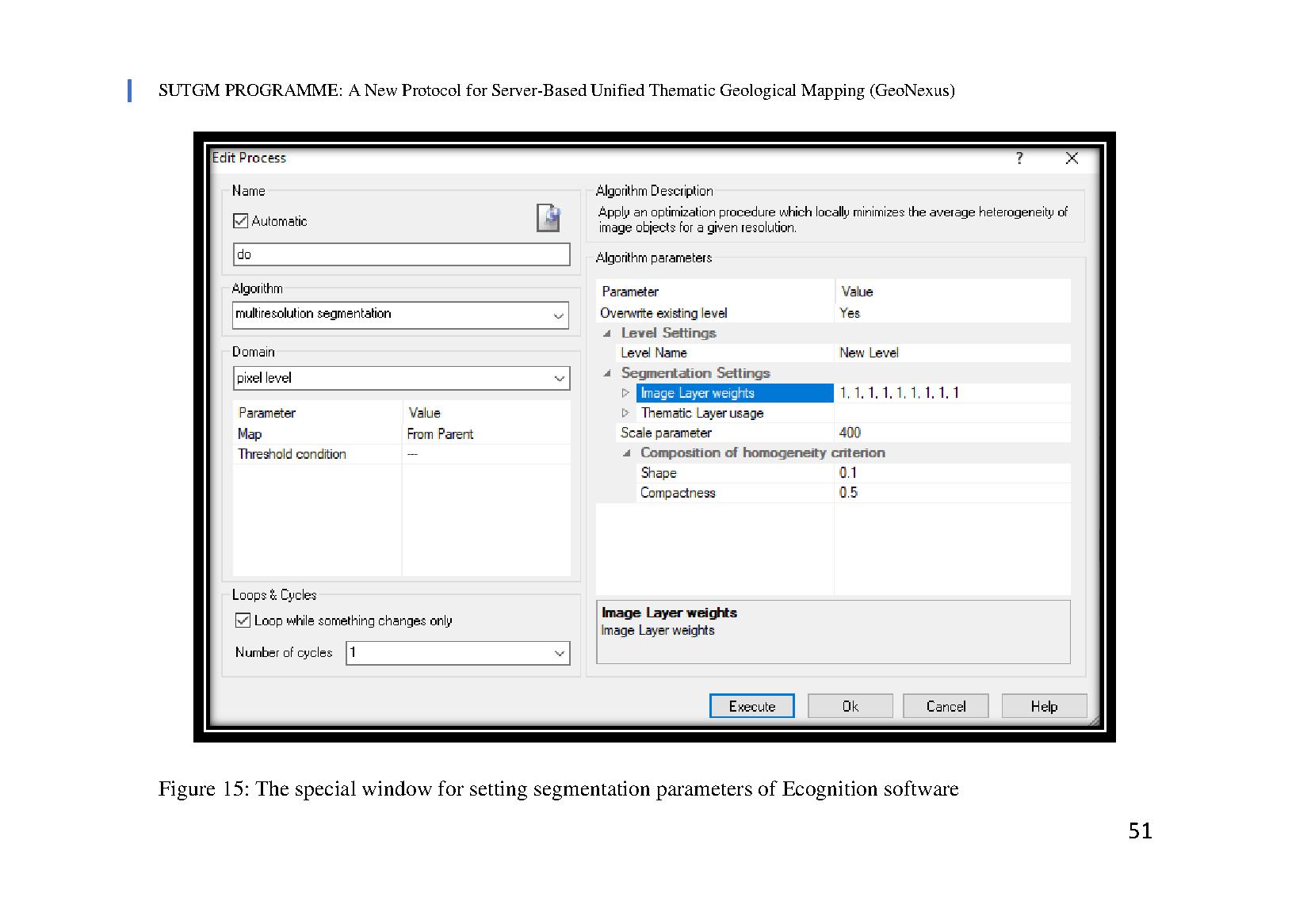This screenshot has width=1311, height=924.
Task: Click the question mark help icon
Action: [x=1019, y=158]
